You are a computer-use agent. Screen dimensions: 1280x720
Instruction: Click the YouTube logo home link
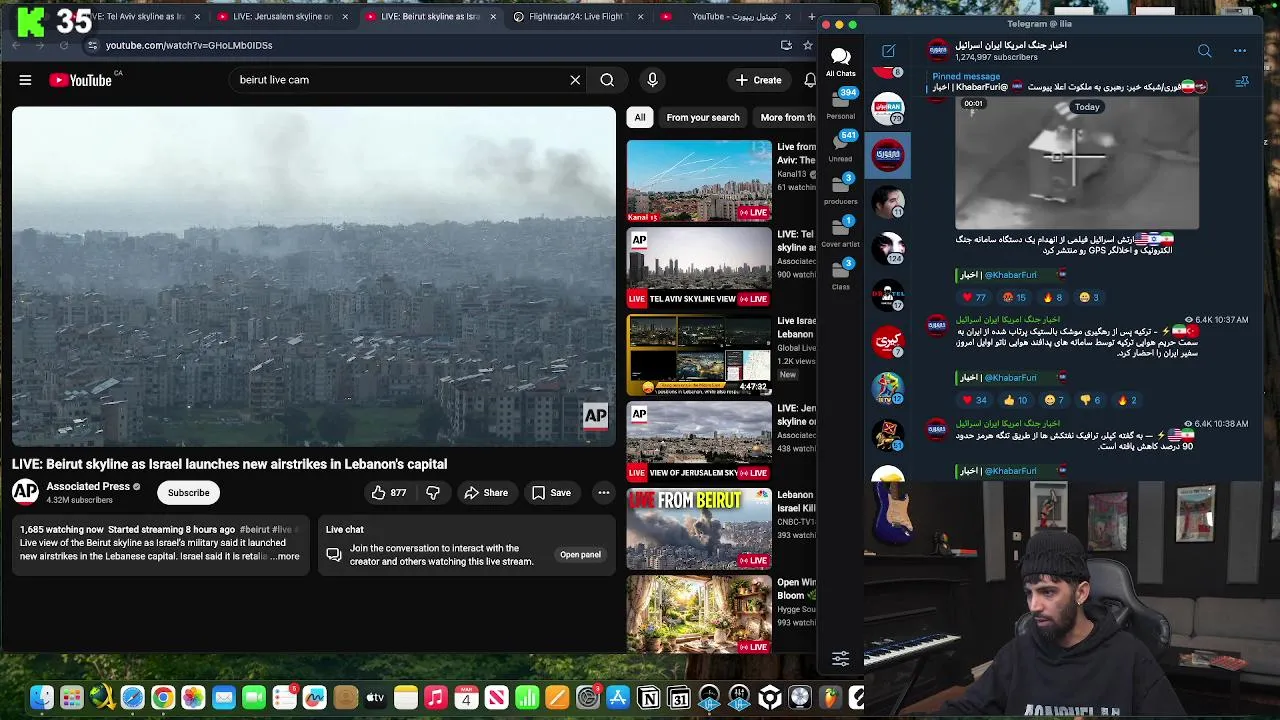[x=81, y=80]
